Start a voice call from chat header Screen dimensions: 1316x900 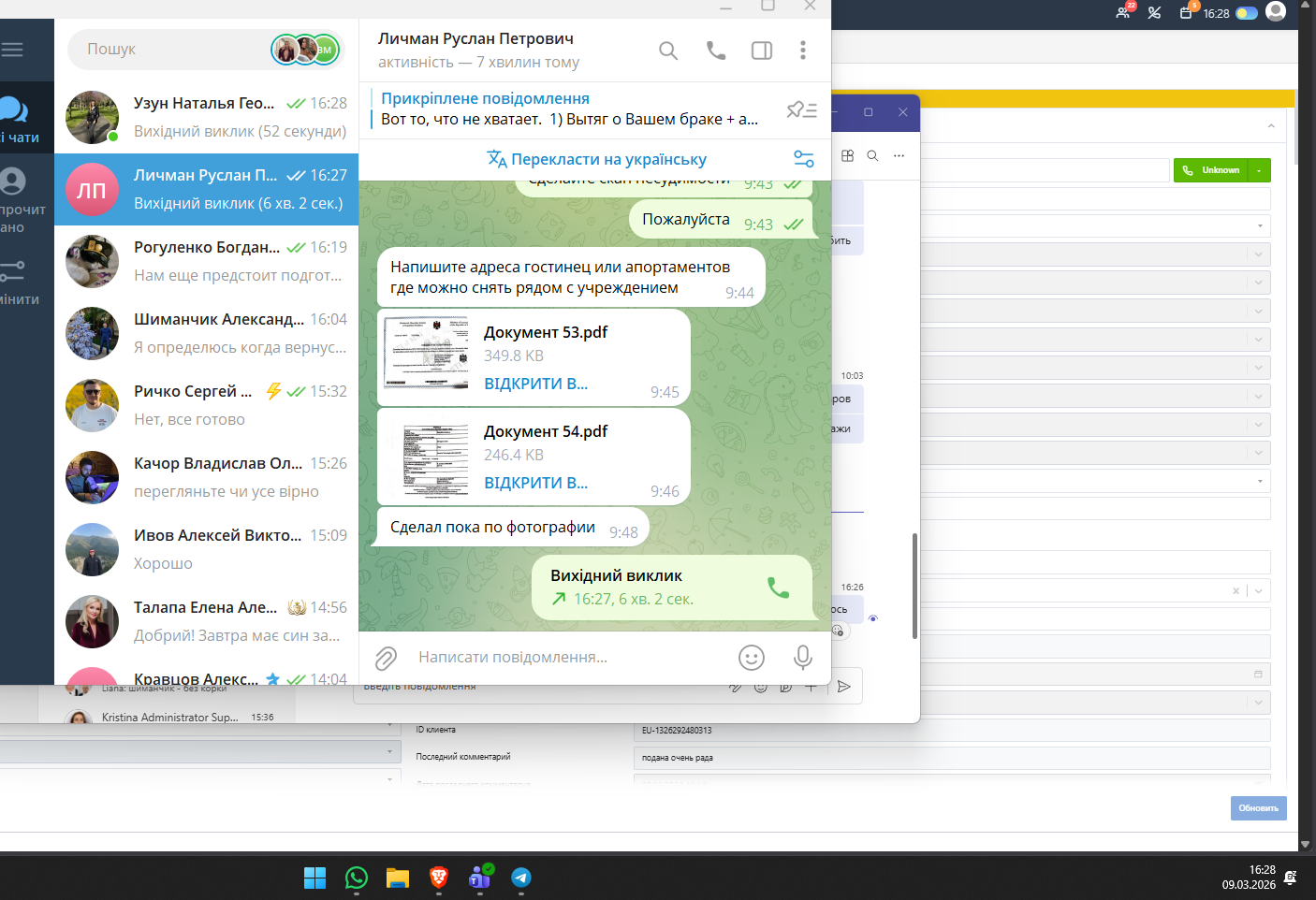pos(716,51)
